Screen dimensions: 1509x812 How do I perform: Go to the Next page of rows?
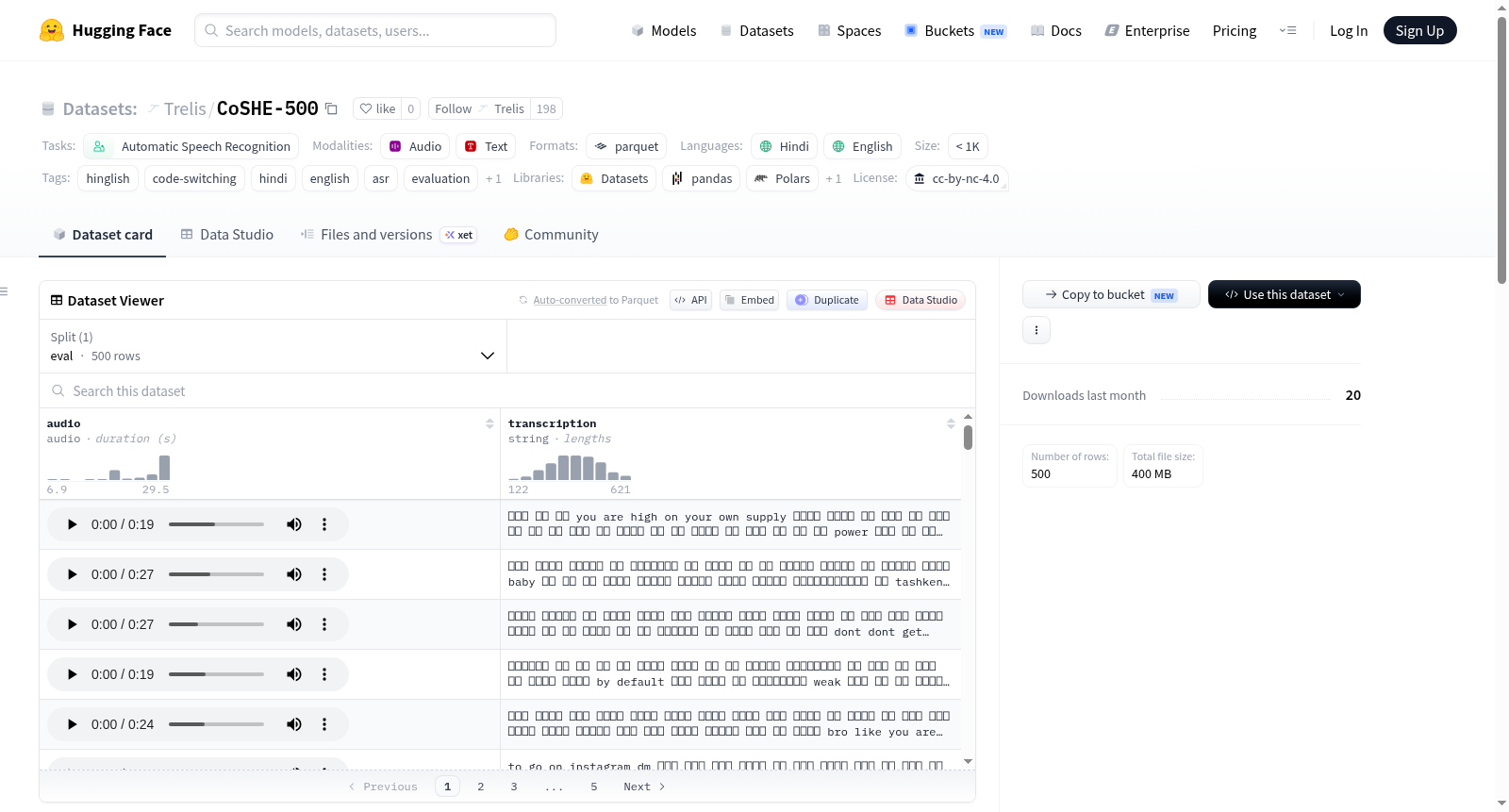click(x=644, y=787)
